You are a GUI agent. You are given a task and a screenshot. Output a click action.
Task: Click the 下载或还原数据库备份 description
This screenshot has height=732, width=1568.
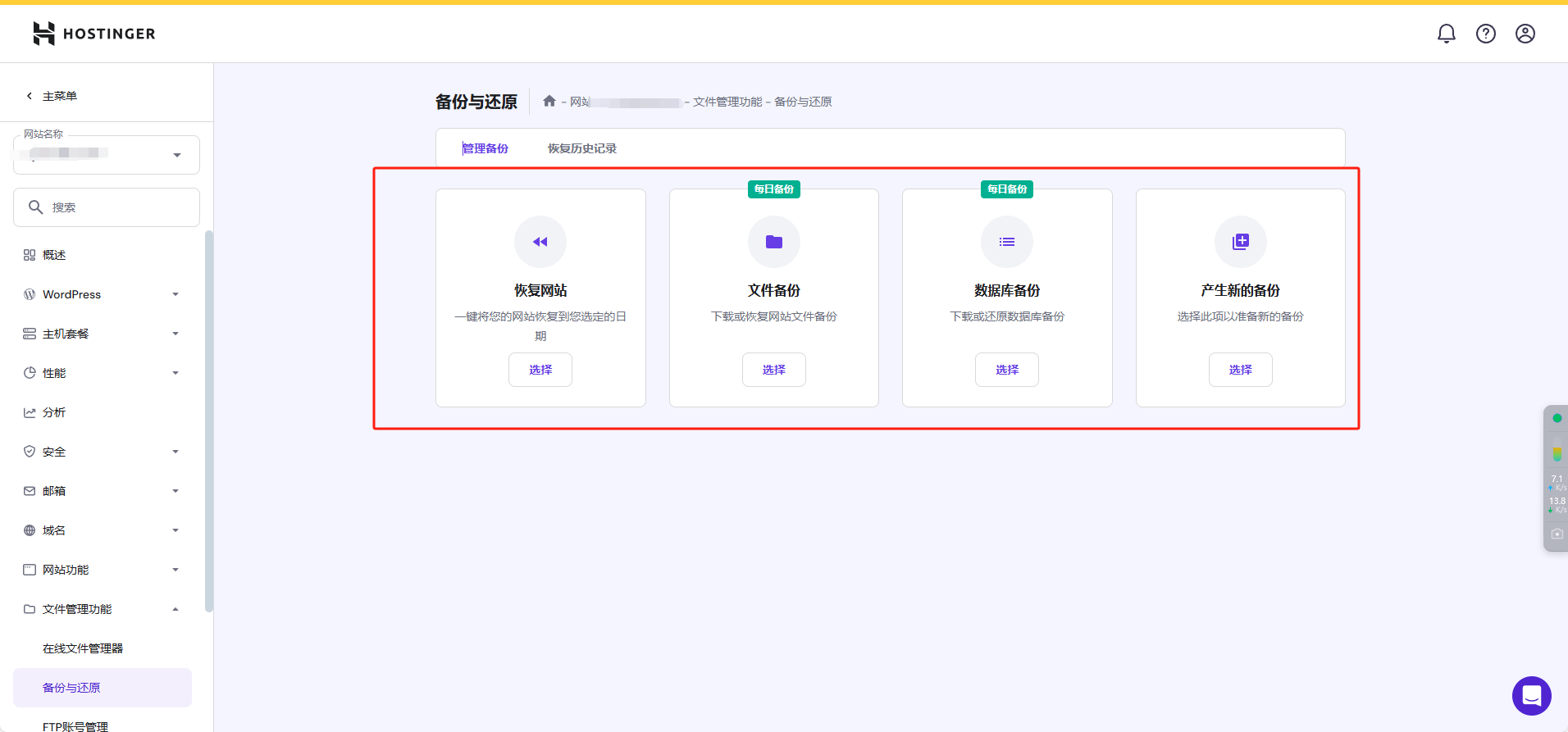point(1007,316)
